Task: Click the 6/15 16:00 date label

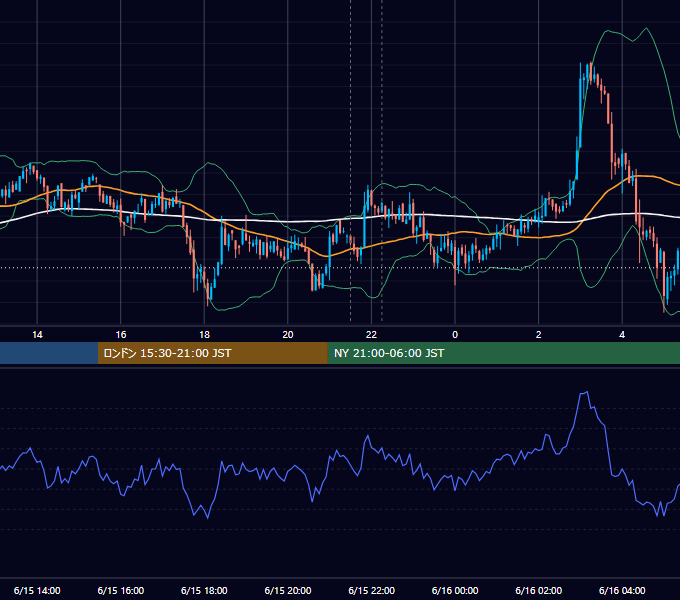Action: (x=121, y=590)
